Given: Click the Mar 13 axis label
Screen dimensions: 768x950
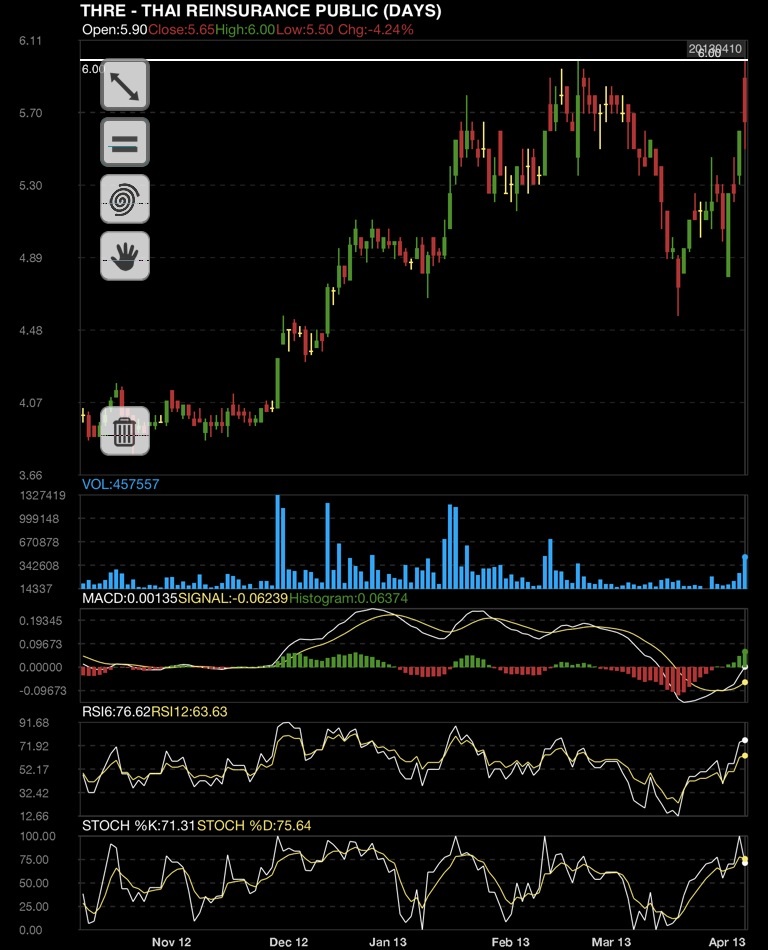Looking at the screenshot, I should (x=611, y=942).
